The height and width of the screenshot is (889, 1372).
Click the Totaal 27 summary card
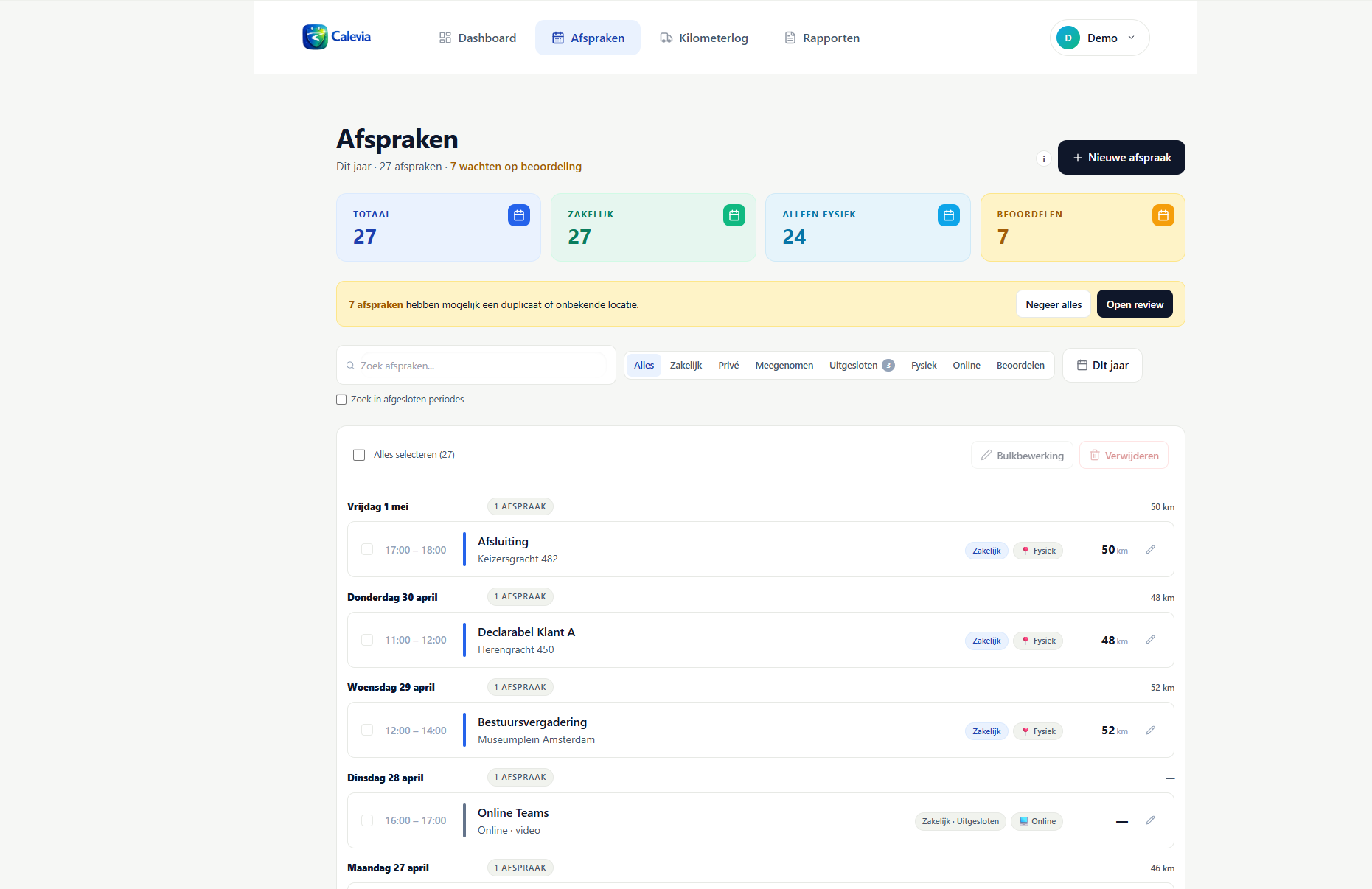point(439,228)
